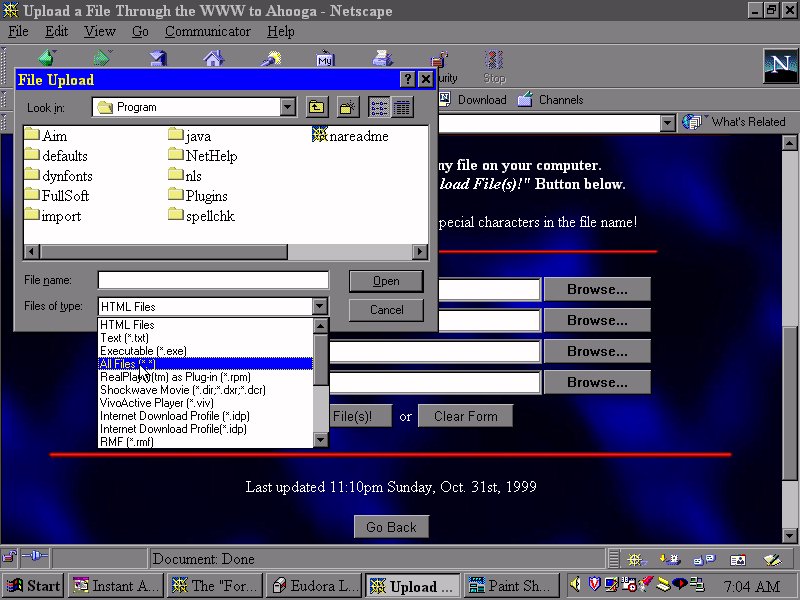Select Text (*.txt) from file type list
This screenshot has width=800, height=600.
point(125,338)
